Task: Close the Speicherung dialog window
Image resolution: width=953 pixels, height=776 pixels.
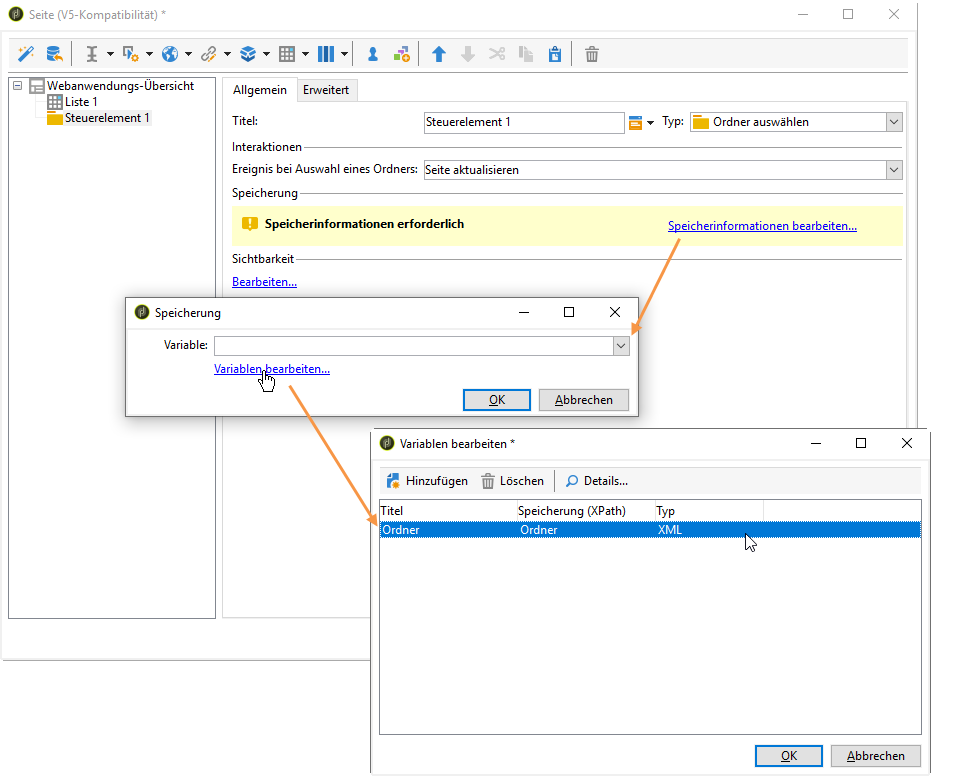Action: pyautogui.click(x=614, y=312)
